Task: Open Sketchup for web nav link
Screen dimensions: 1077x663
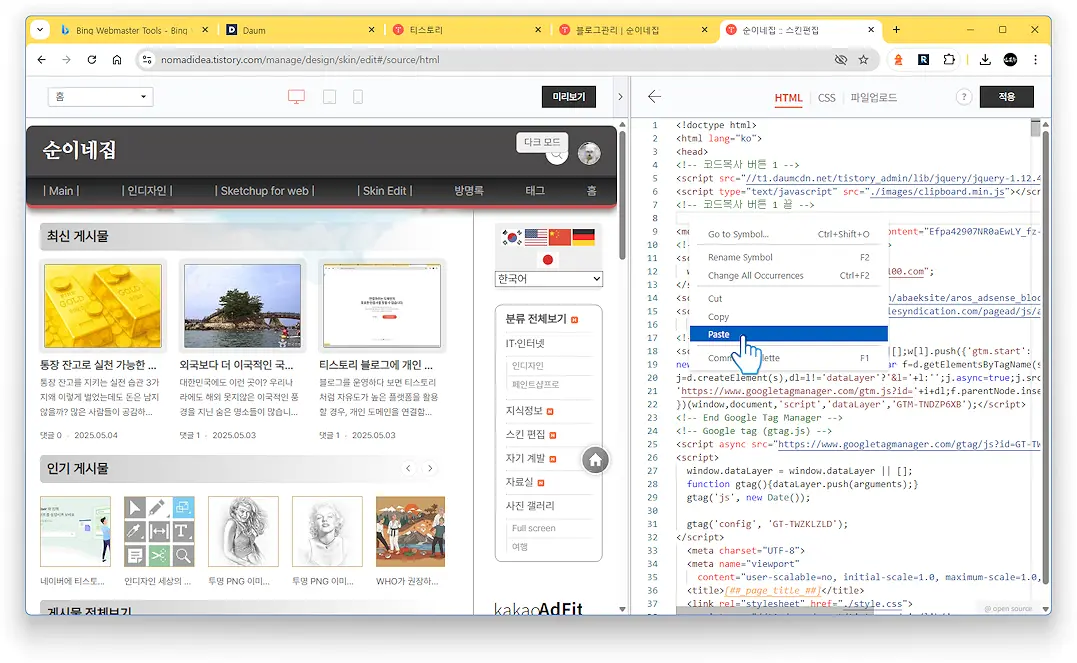Action: [x=264, y=191]
